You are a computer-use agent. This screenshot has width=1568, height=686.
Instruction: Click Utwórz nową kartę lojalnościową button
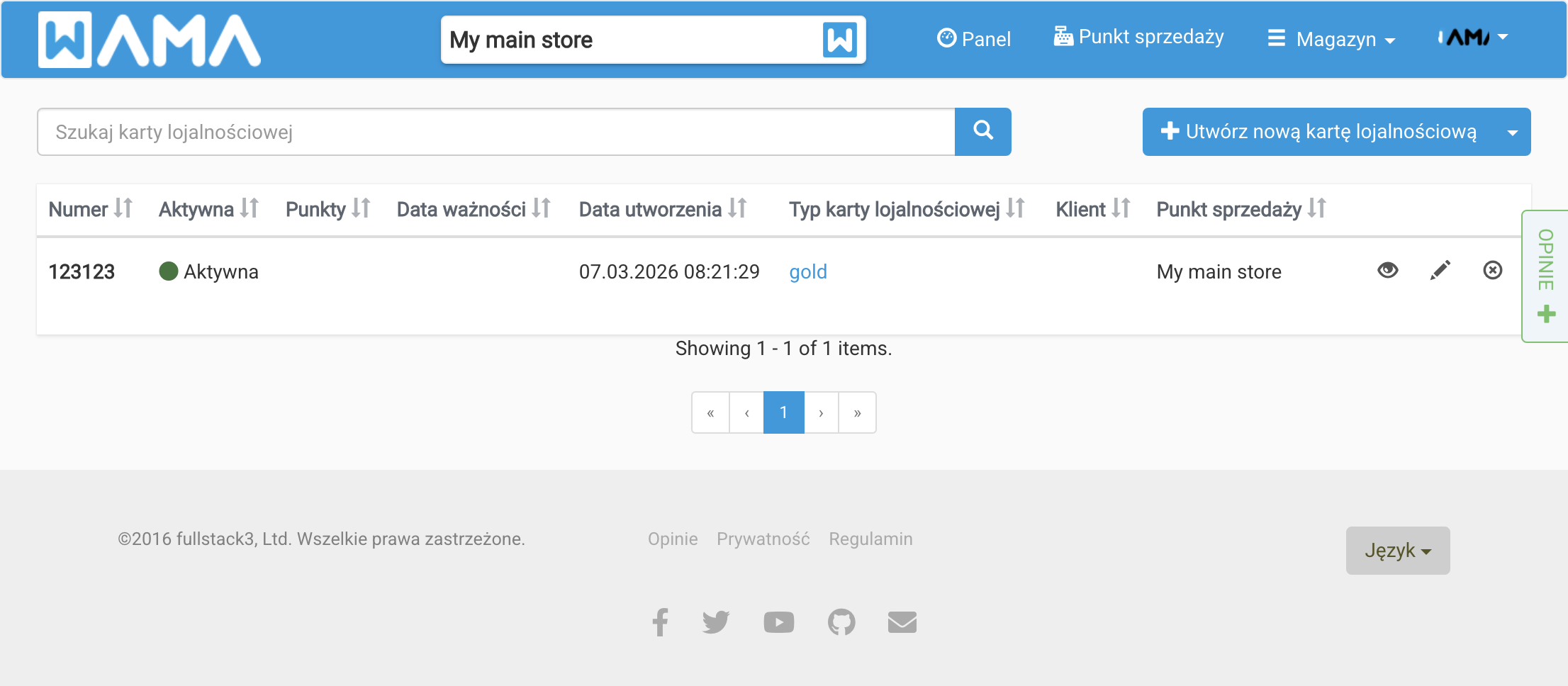[x=1318, y=132]
